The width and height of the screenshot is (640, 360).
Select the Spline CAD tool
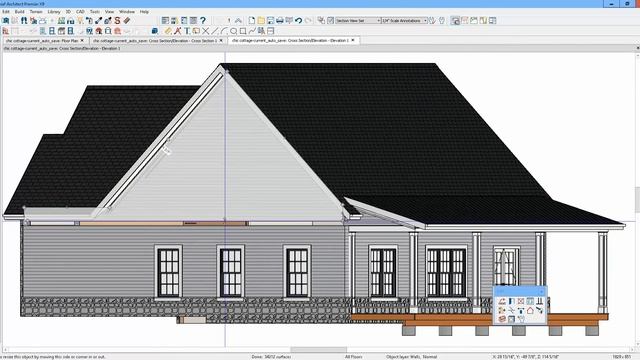252,31
